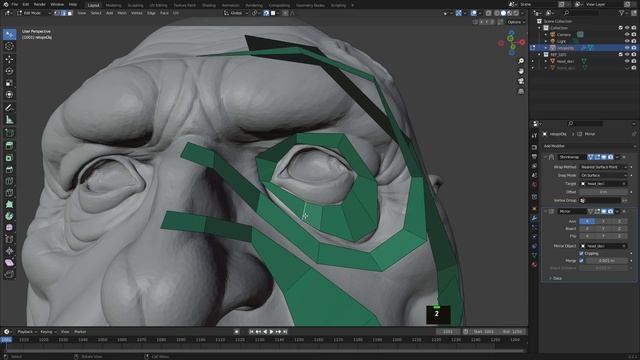The image size is (640, 360).
Task: Select the Select Box tool
Action: [9, 34]
